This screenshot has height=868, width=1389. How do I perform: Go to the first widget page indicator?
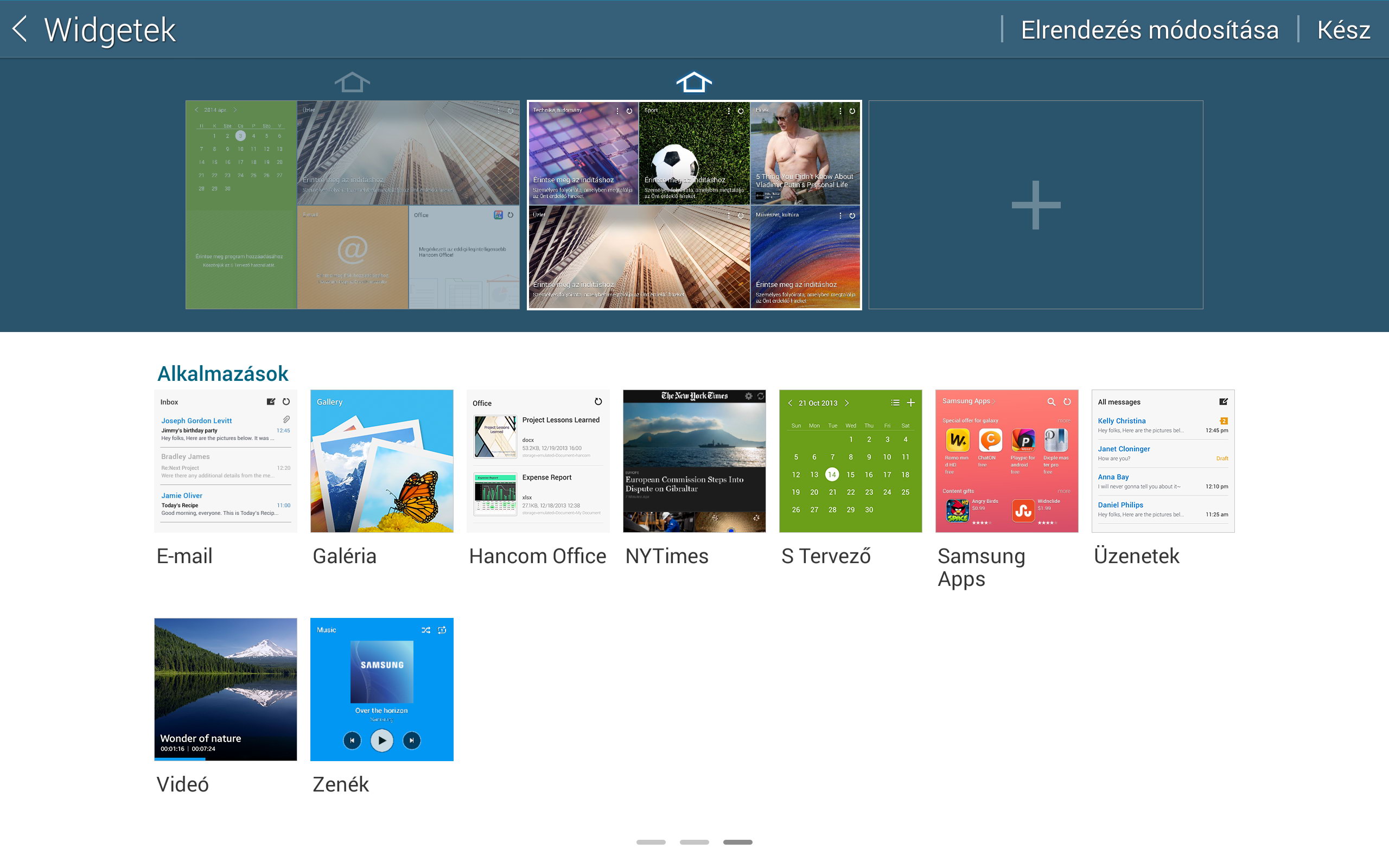click(651, 842)
